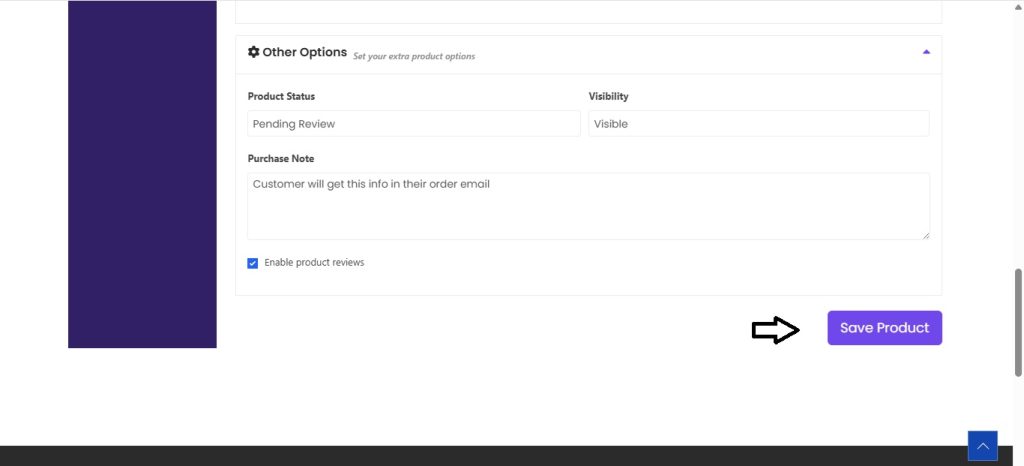Click the Other Options heading text
Image resolution: width=1024 pixels, height=466 pixels.
click(304, 52)
